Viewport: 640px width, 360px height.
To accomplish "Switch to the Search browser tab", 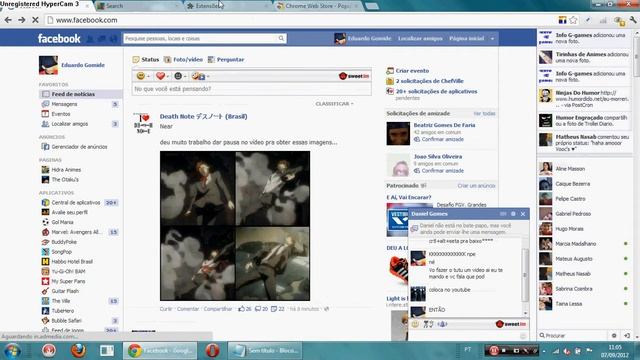I will [138, 6].
